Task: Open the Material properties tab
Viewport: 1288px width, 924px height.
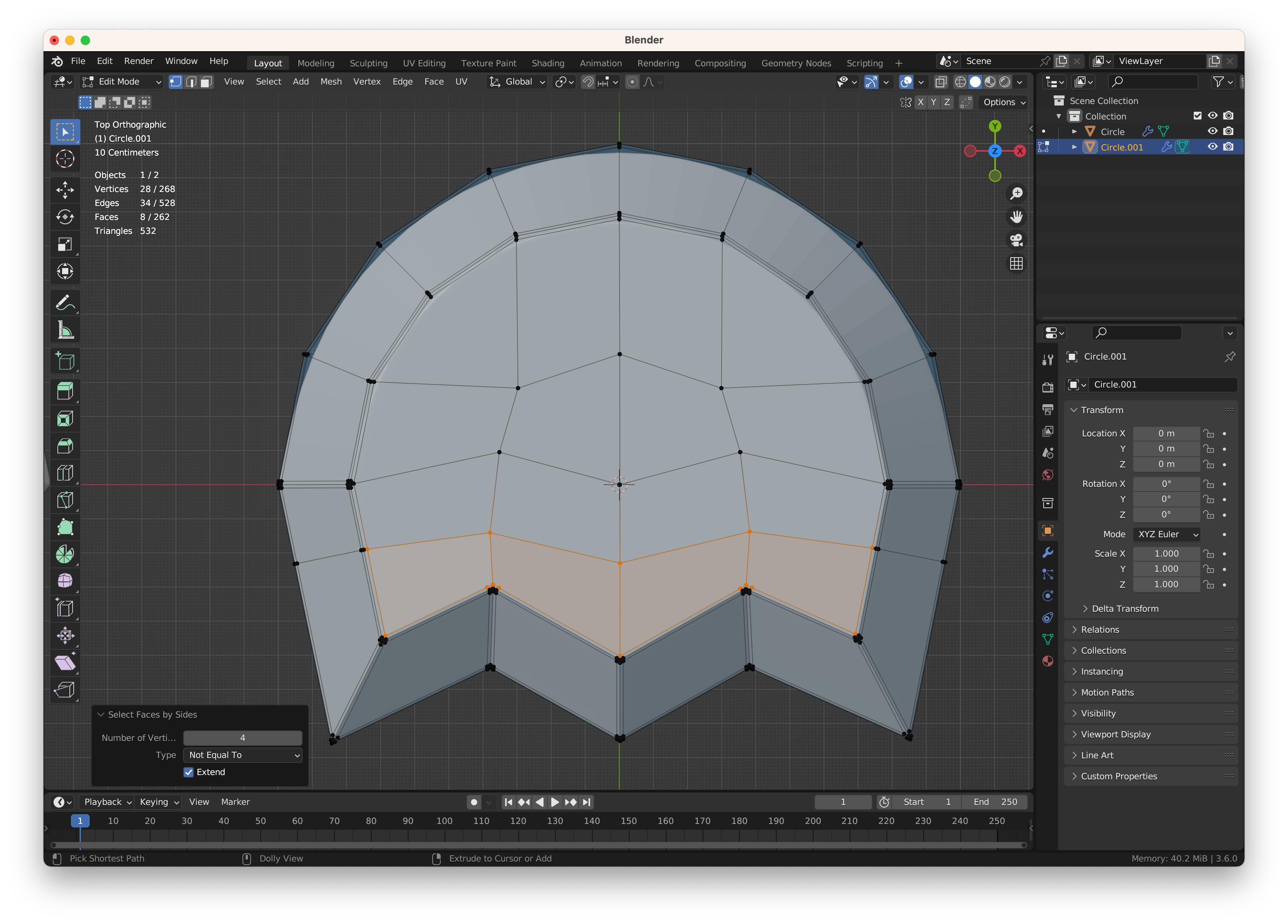Action: pyautogui.click(x=1048, y=661)
